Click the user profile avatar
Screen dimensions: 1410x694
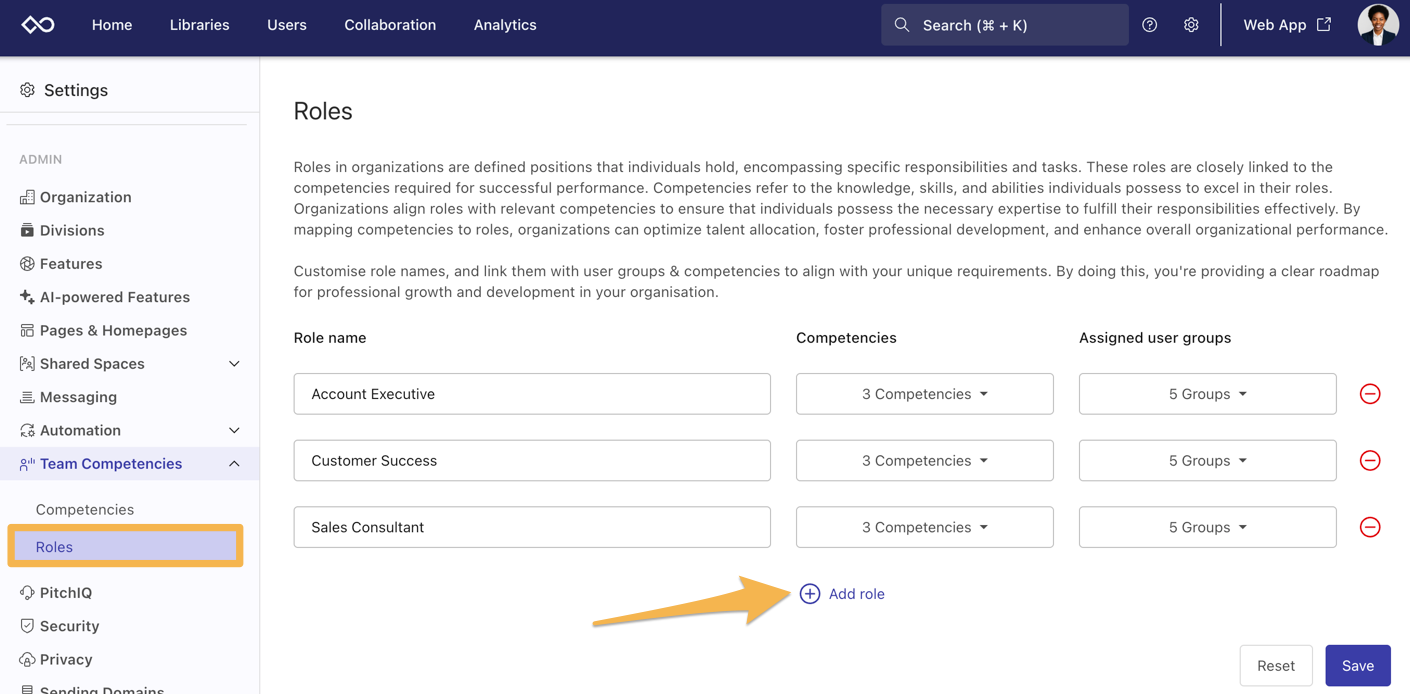point(1377,25)
